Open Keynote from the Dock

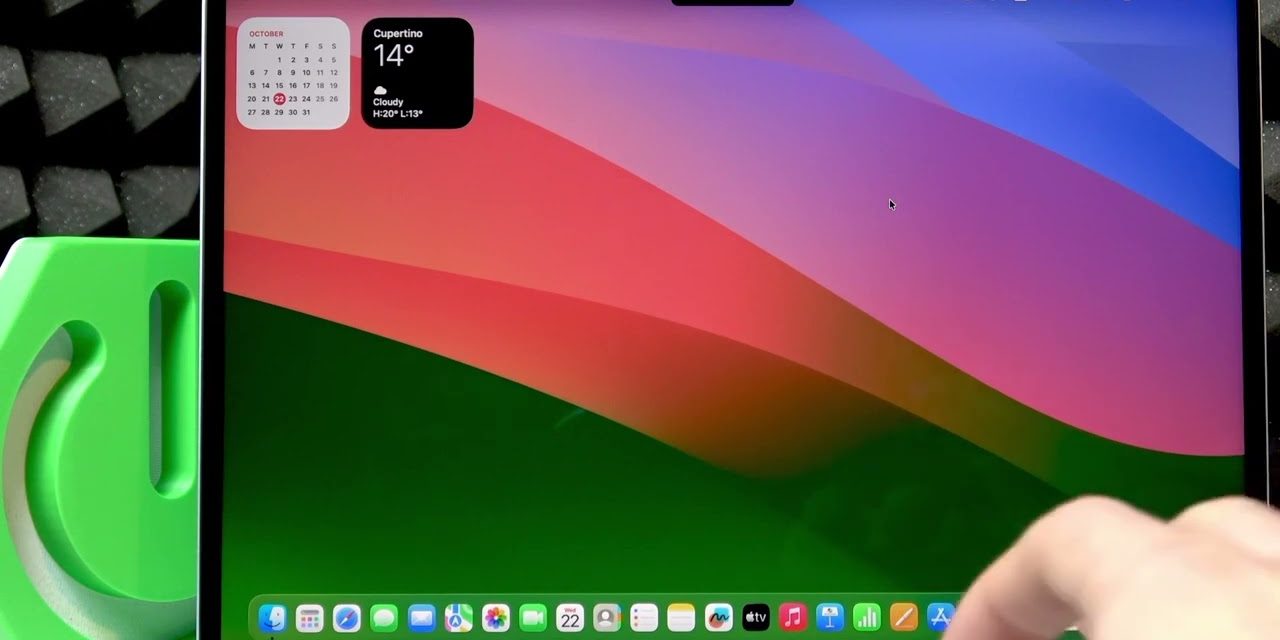(x=829, y=618)
